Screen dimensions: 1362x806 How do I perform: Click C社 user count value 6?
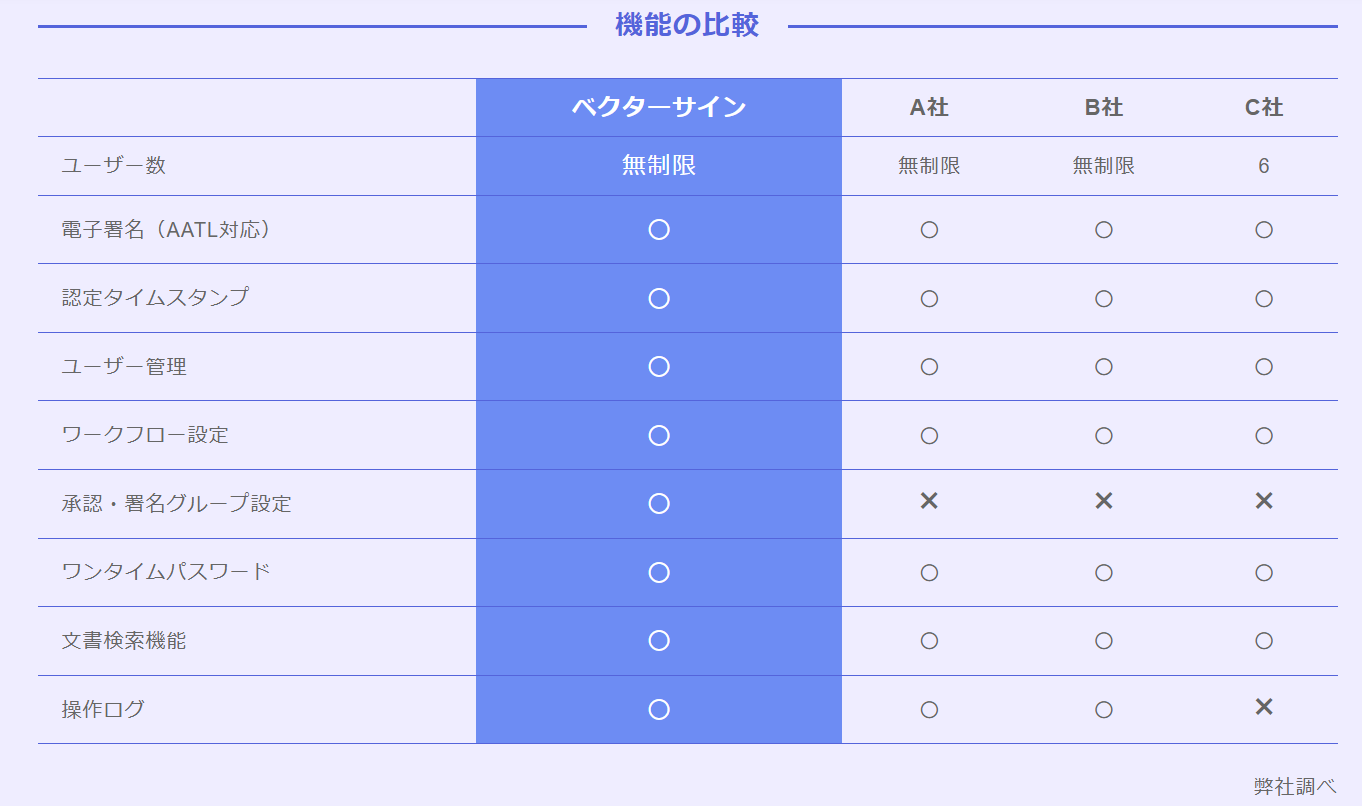[1264, 166]
